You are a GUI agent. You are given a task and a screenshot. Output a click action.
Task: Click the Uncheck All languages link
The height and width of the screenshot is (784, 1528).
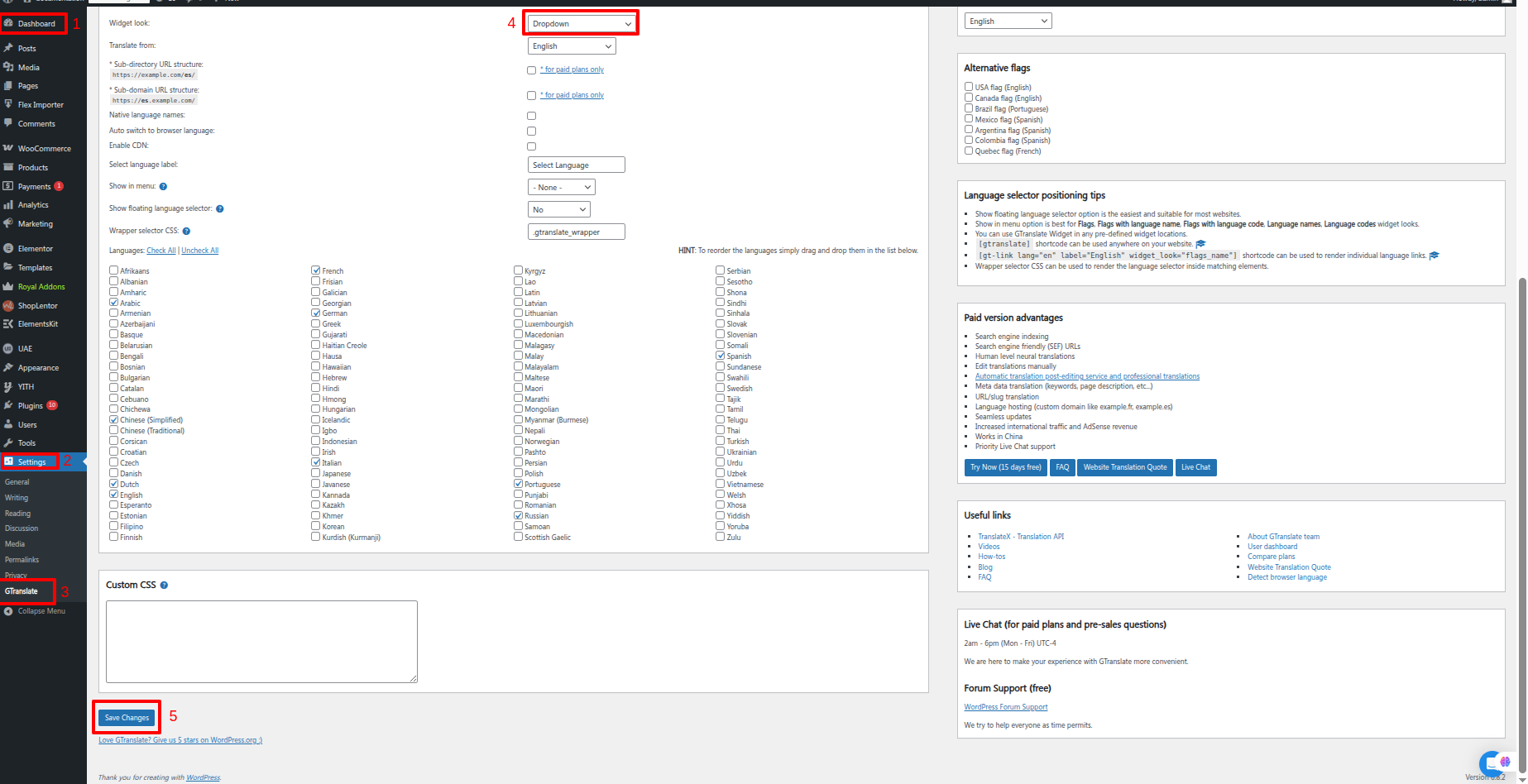coord(199,251)
